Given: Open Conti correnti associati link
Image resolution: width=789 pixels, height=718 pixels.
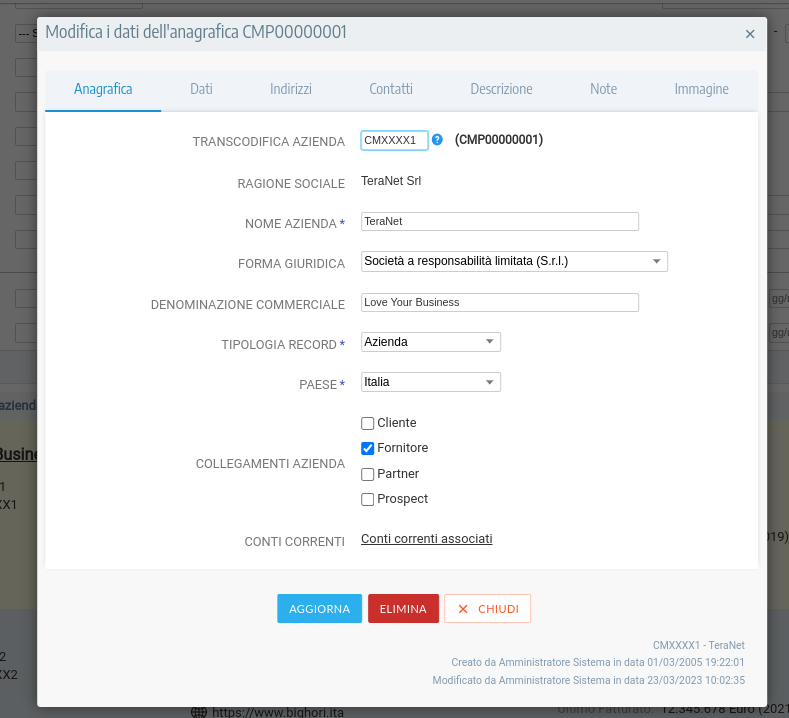Looking at the screenshot, I should point(426,539).
